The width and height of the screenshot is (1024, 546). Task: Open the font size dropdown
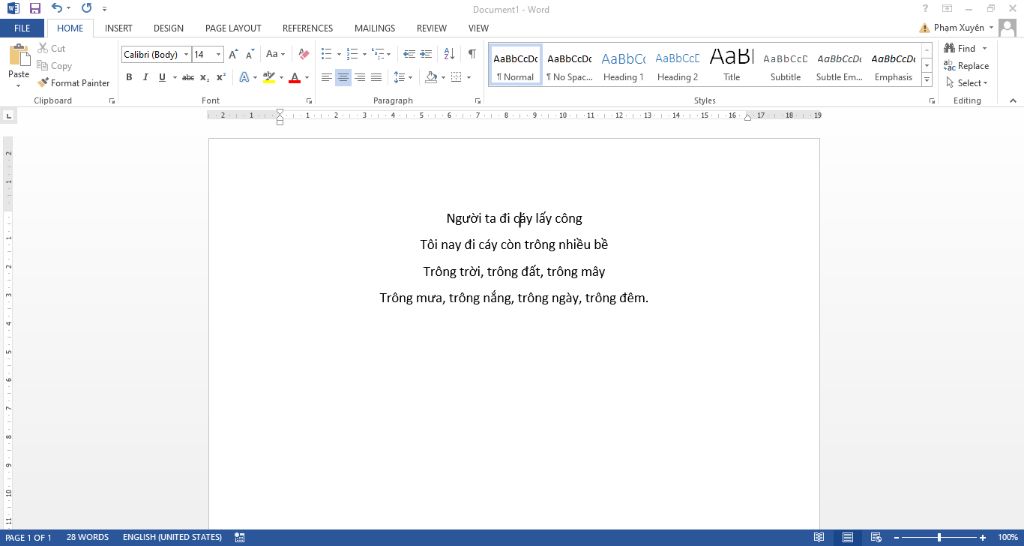tap(219, 55)
